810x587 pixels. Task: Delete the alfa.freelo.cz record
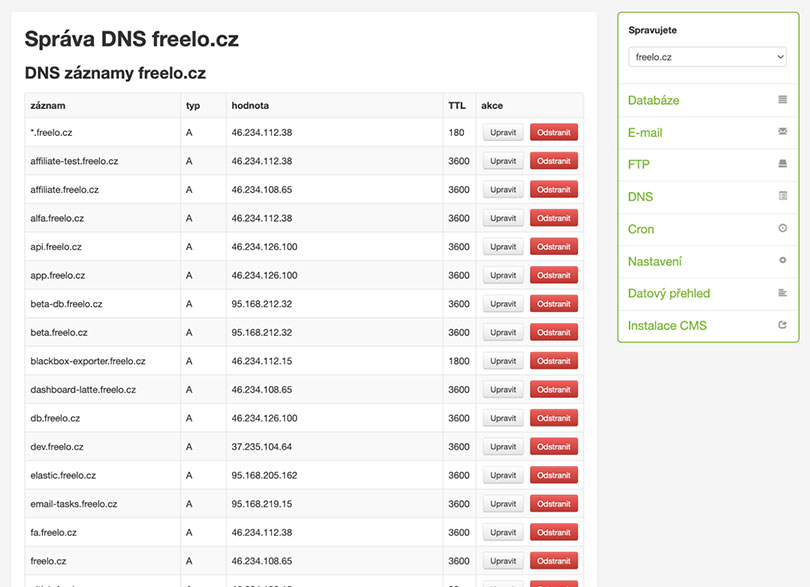pos(554,218)
